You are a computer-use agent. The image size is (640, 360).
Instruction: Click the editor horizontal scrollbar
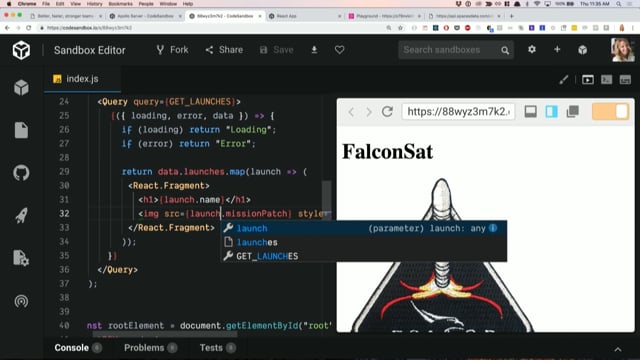click(165, 334)
